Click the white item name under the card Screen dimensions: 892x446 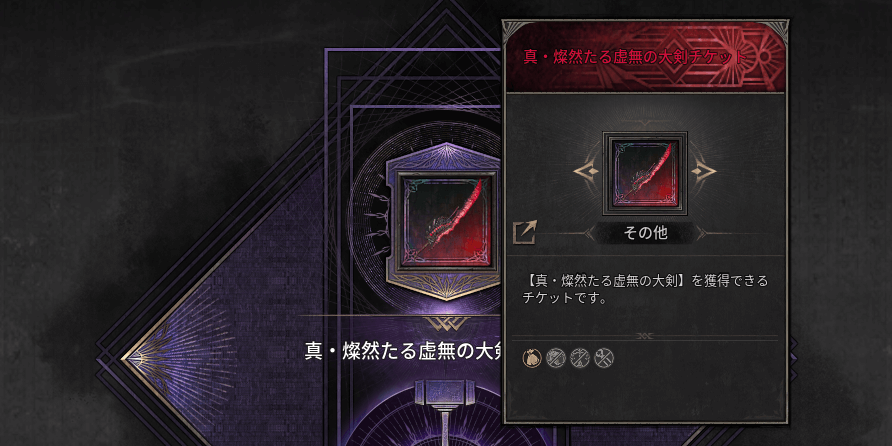coord(402,352)
